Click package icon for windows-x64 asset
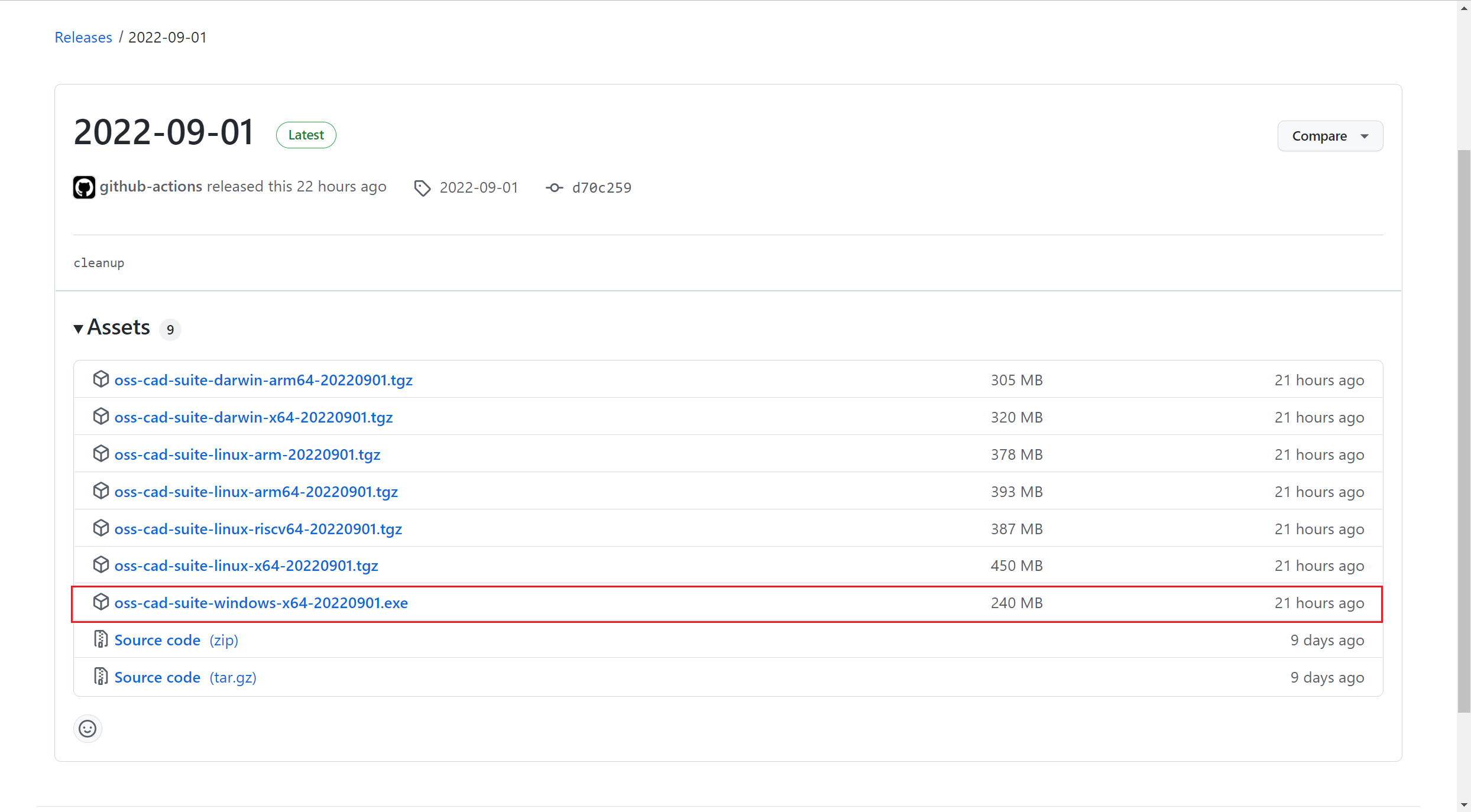Screen dimensions: 1471x812 pos(101,602)
